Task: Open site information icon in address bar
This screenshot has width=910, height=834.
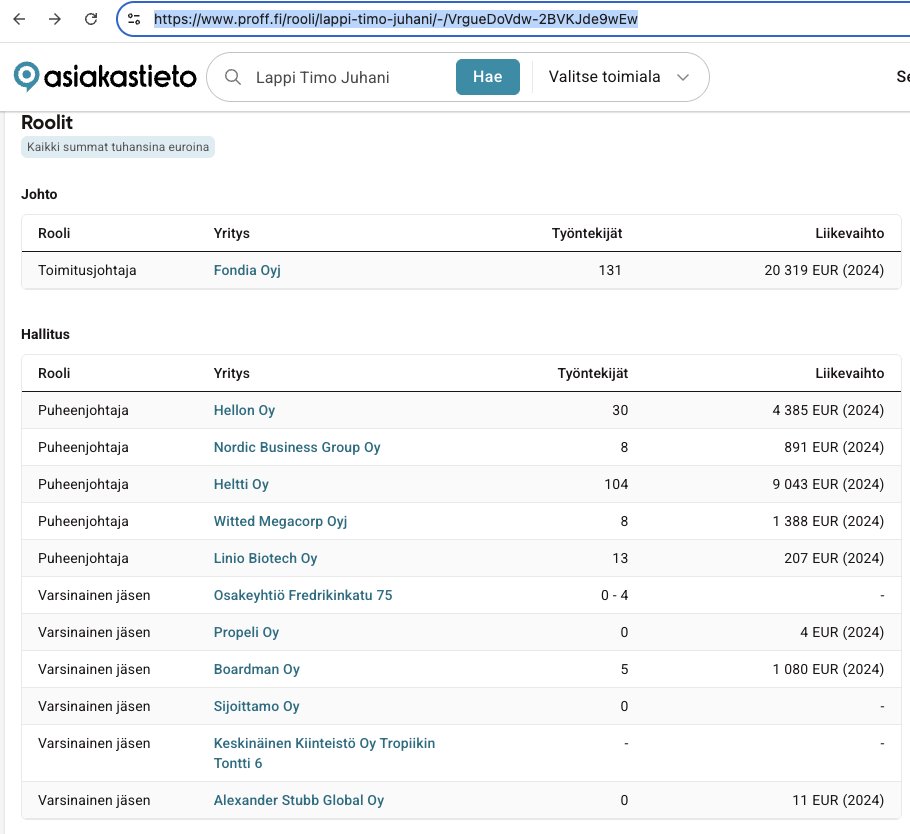Action: click(134, 19)
